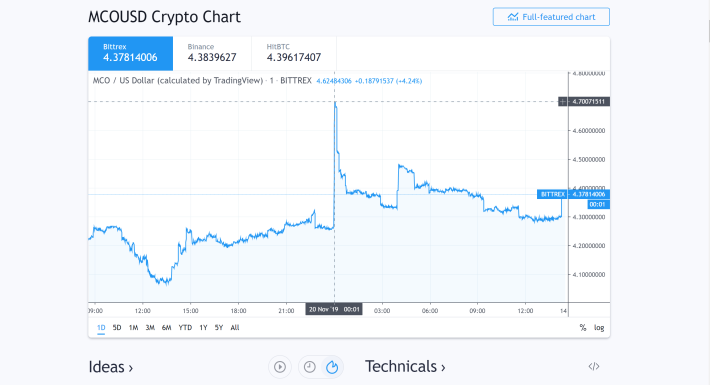Select the 1D time range
This screenshot has width=710, height=385.
(101, 327)
